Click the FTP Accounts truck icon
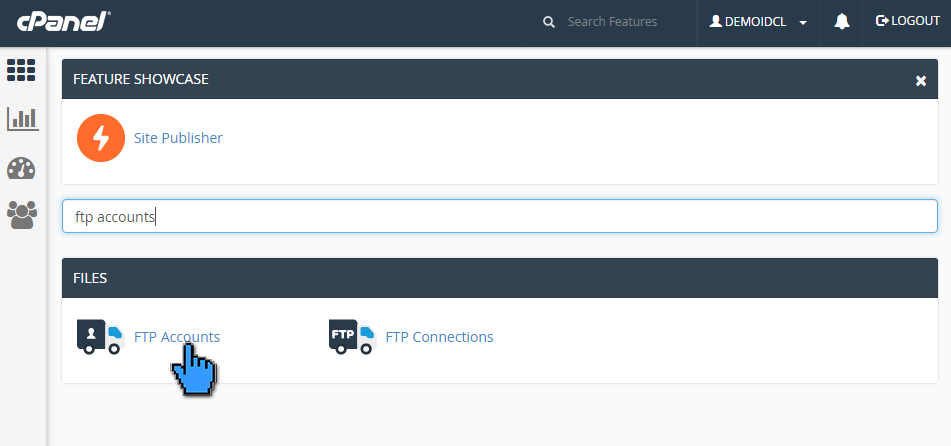 99,337
